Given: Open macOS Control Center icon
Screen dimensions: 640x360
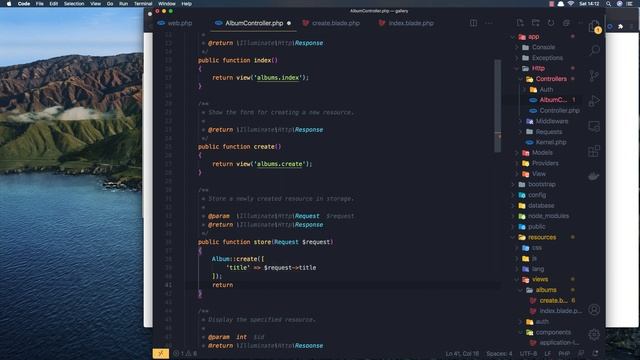Looking at the screenshot, I should point(629,4).
